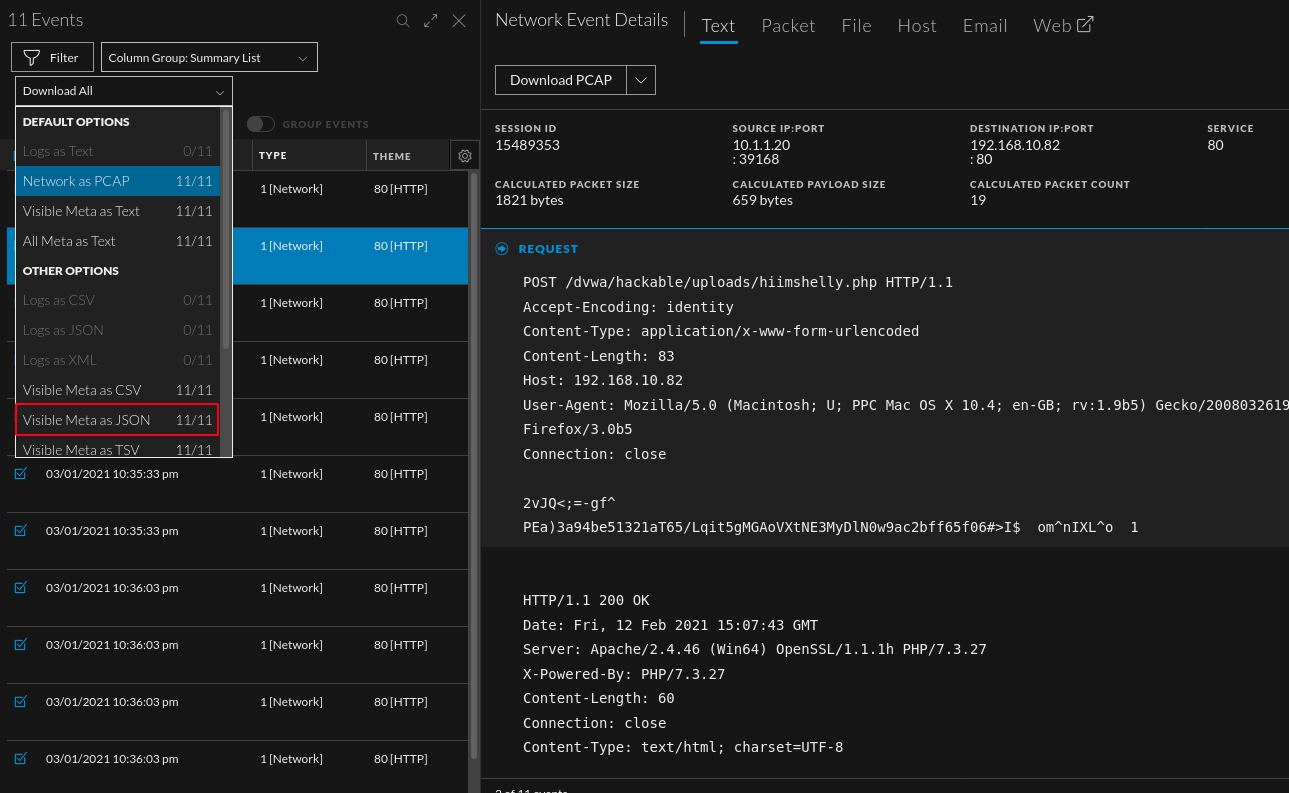Screen dimensions: 1289x793
Task: Click the search magnifier icon in events panel
Action: click(403, 21)
